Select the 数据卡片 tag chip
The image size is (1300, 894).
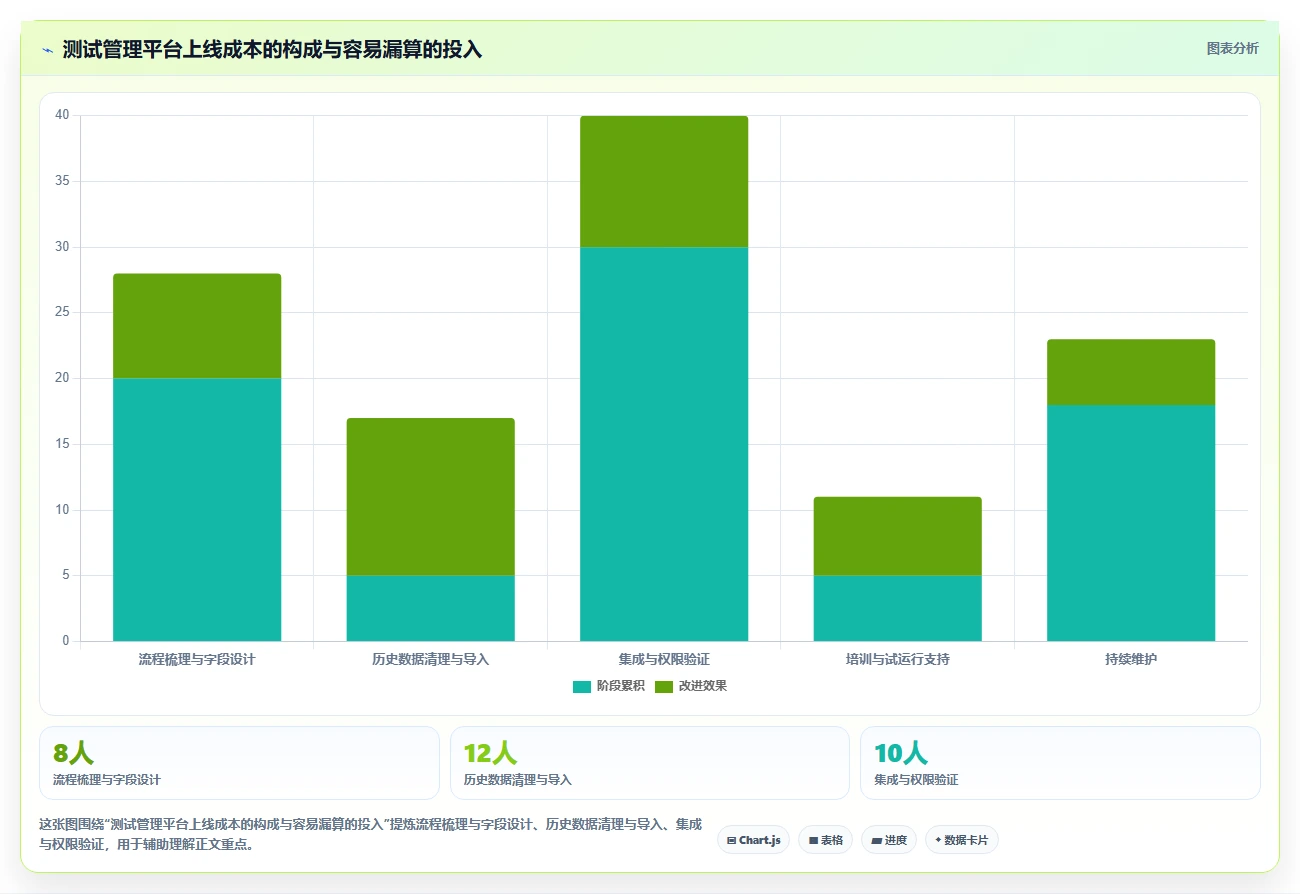(961, 840)
